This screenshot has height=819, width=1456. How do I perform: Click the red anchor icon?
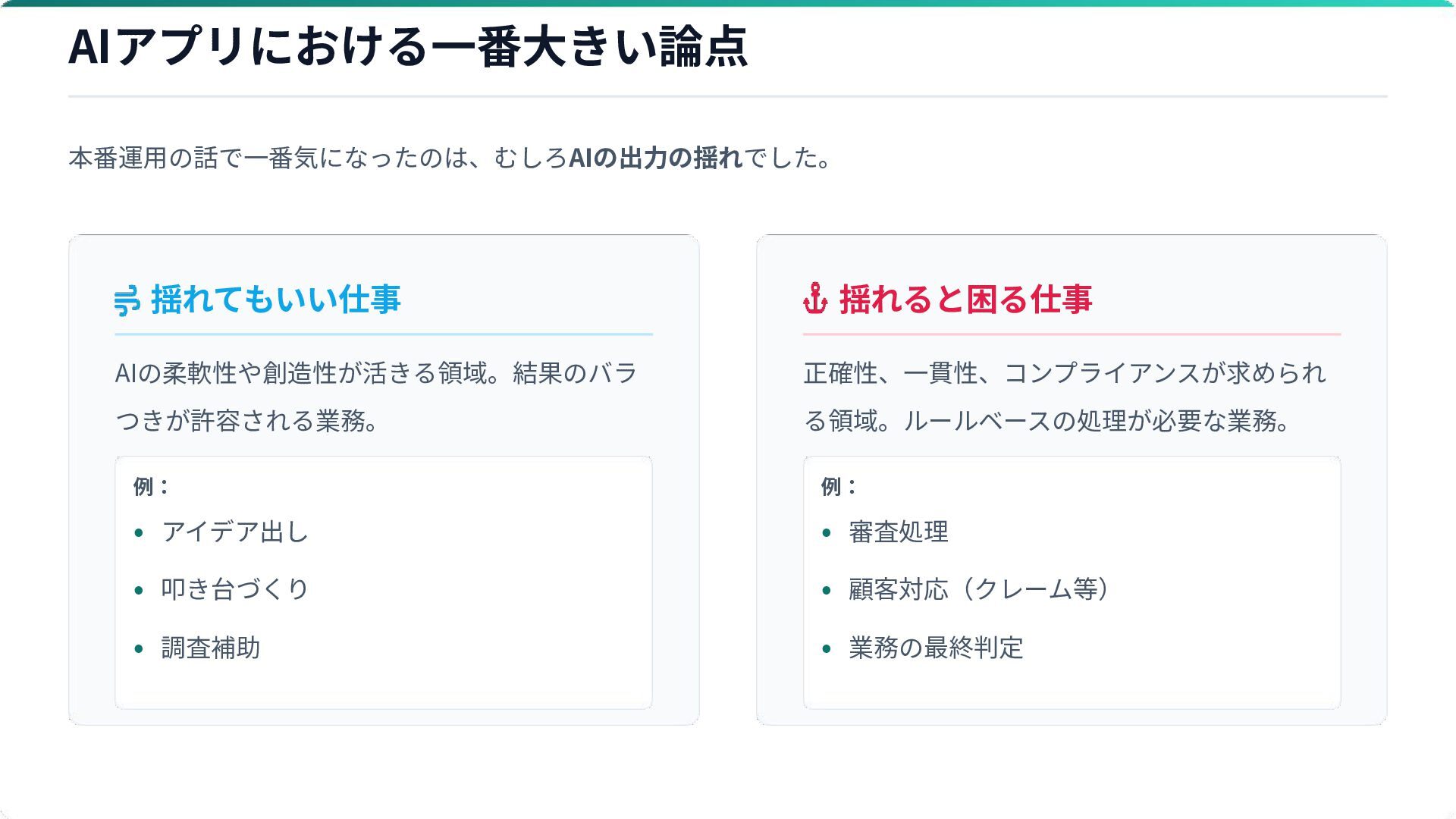coord(815,299)
